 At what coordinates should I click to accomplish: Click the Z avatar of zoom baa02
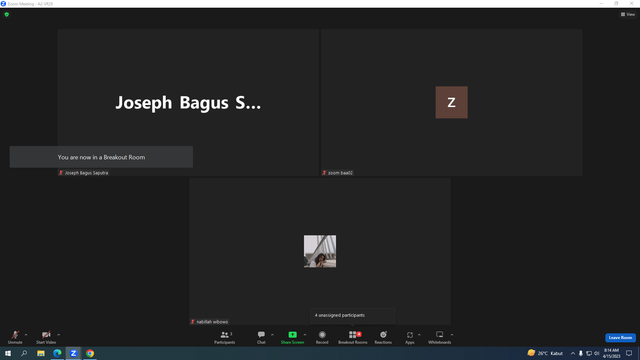pos(451,102)
